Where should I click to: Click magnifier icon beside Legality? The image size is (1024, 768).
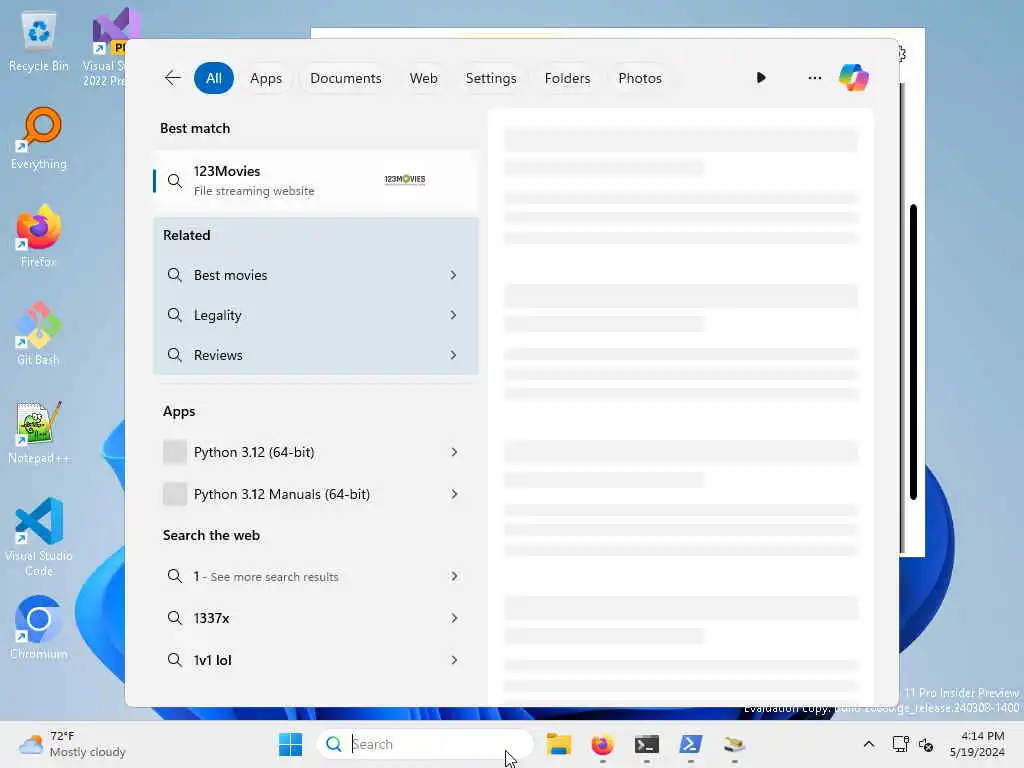click(174, 315)
